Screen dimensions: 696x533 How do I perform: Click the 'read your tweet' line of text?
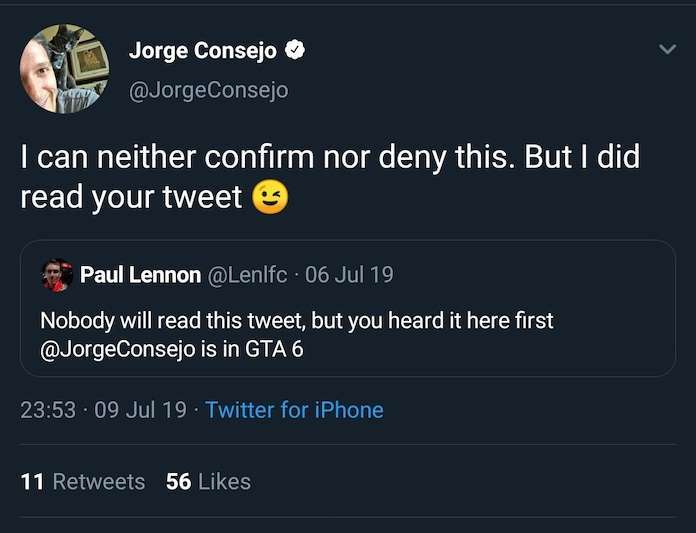pyautogui.click(x=131, y=197)
